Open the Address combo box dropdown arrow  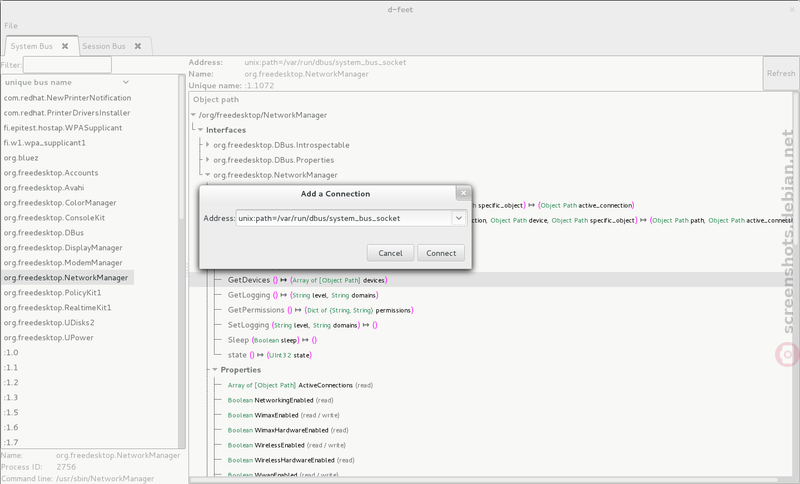coord(459,218)
